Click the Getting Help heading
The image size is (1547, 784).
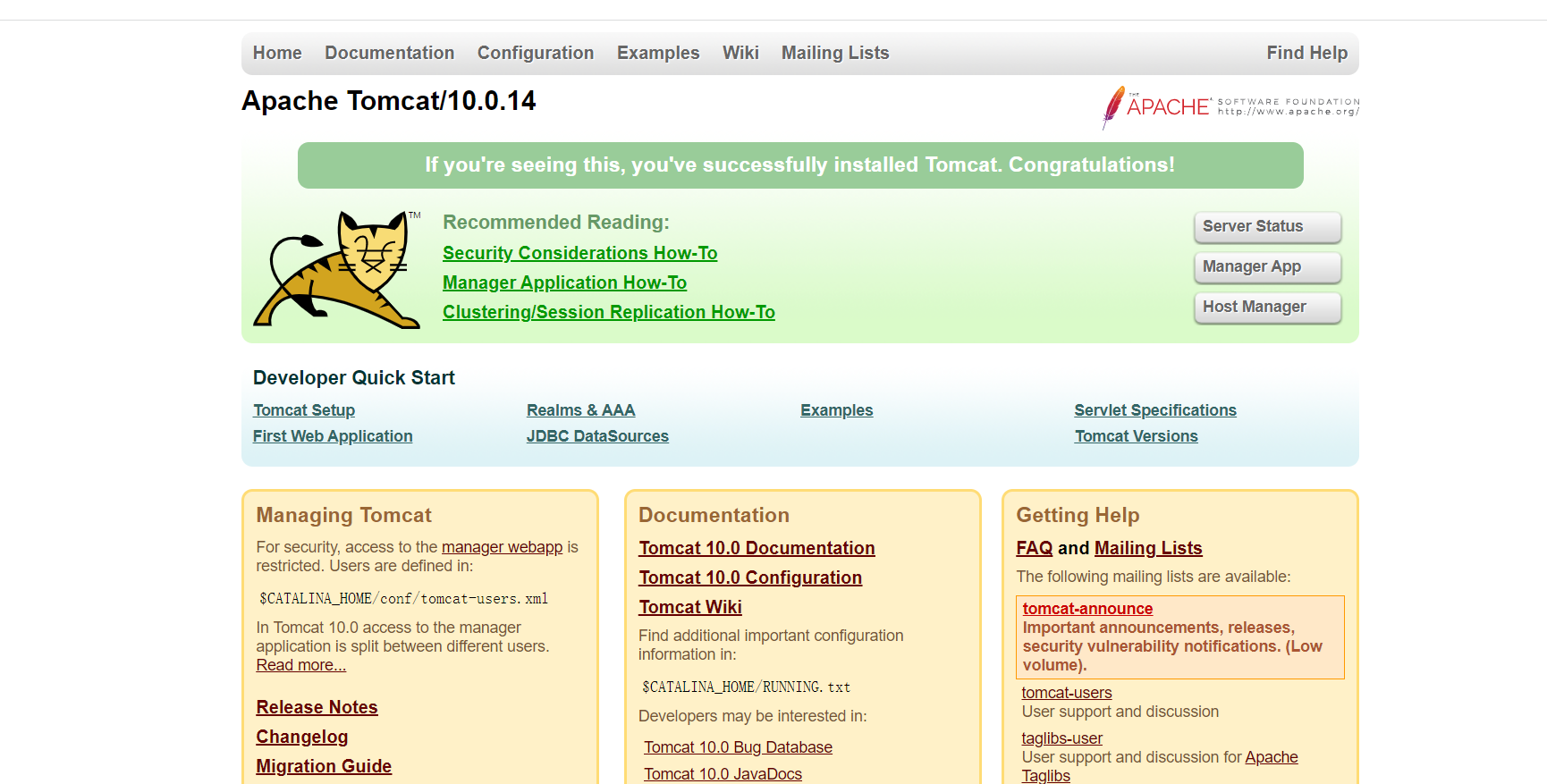click(x=1078, y=516)
